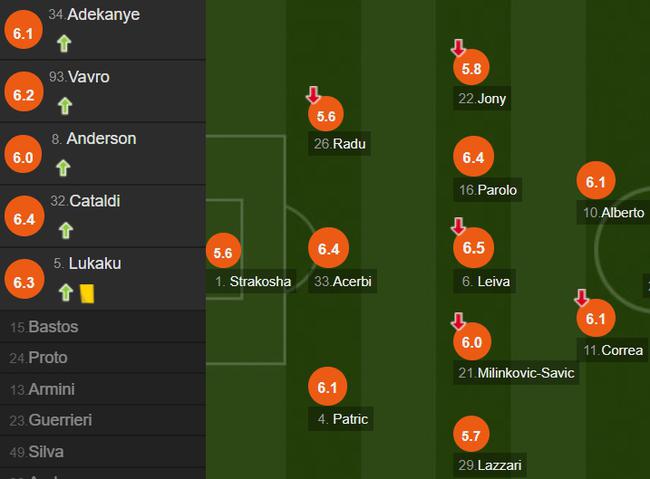Click the yellow card icon beside Lukaku
Viewport: 650px width, 479px height.
tap(87, 293)
